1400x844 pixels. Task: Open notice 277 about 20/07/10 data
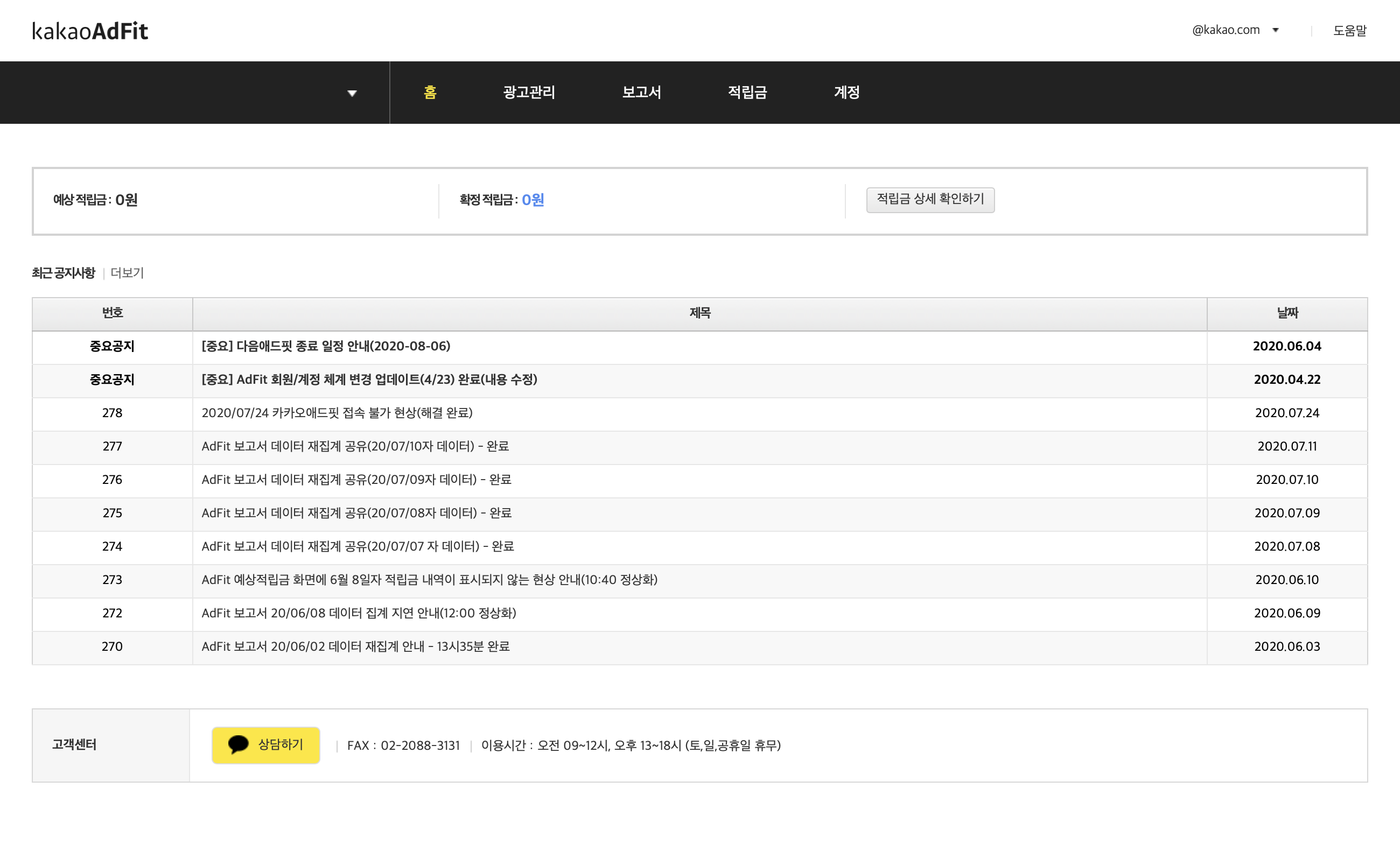[355, 446]
